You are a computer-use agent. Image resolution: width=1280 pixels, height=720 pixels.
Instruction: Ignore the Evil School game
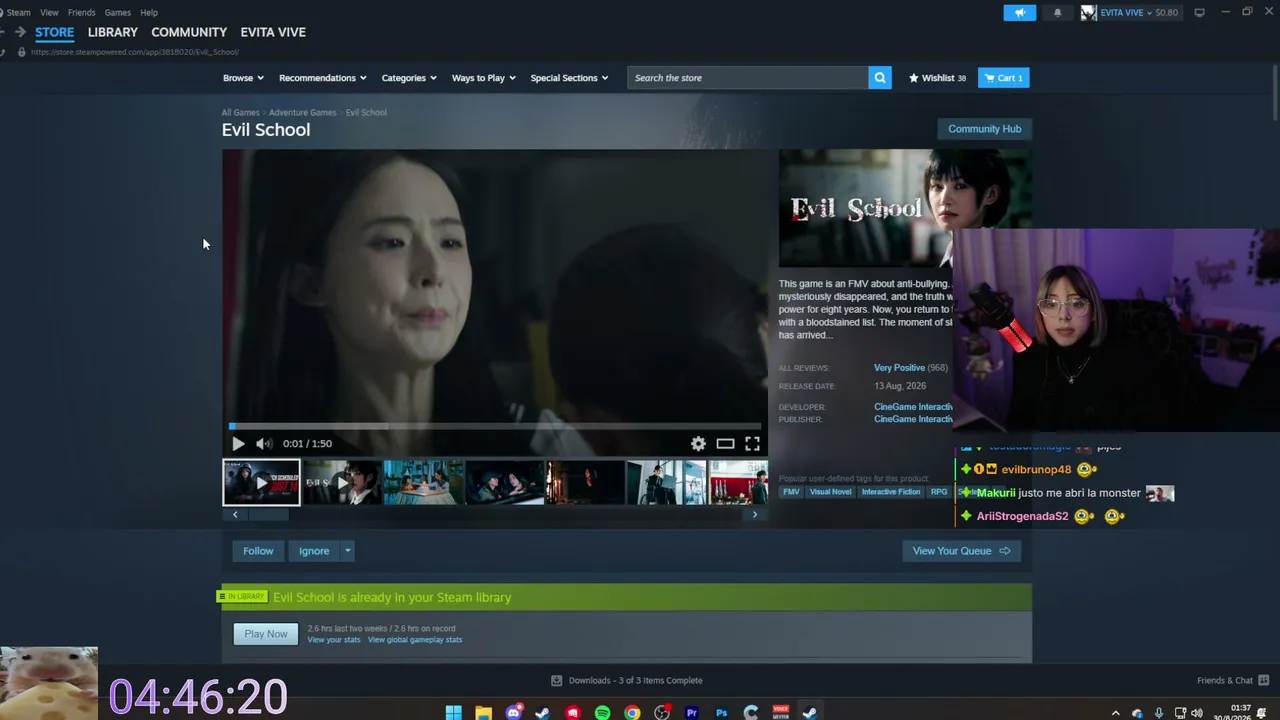click(x=314, y=551)
